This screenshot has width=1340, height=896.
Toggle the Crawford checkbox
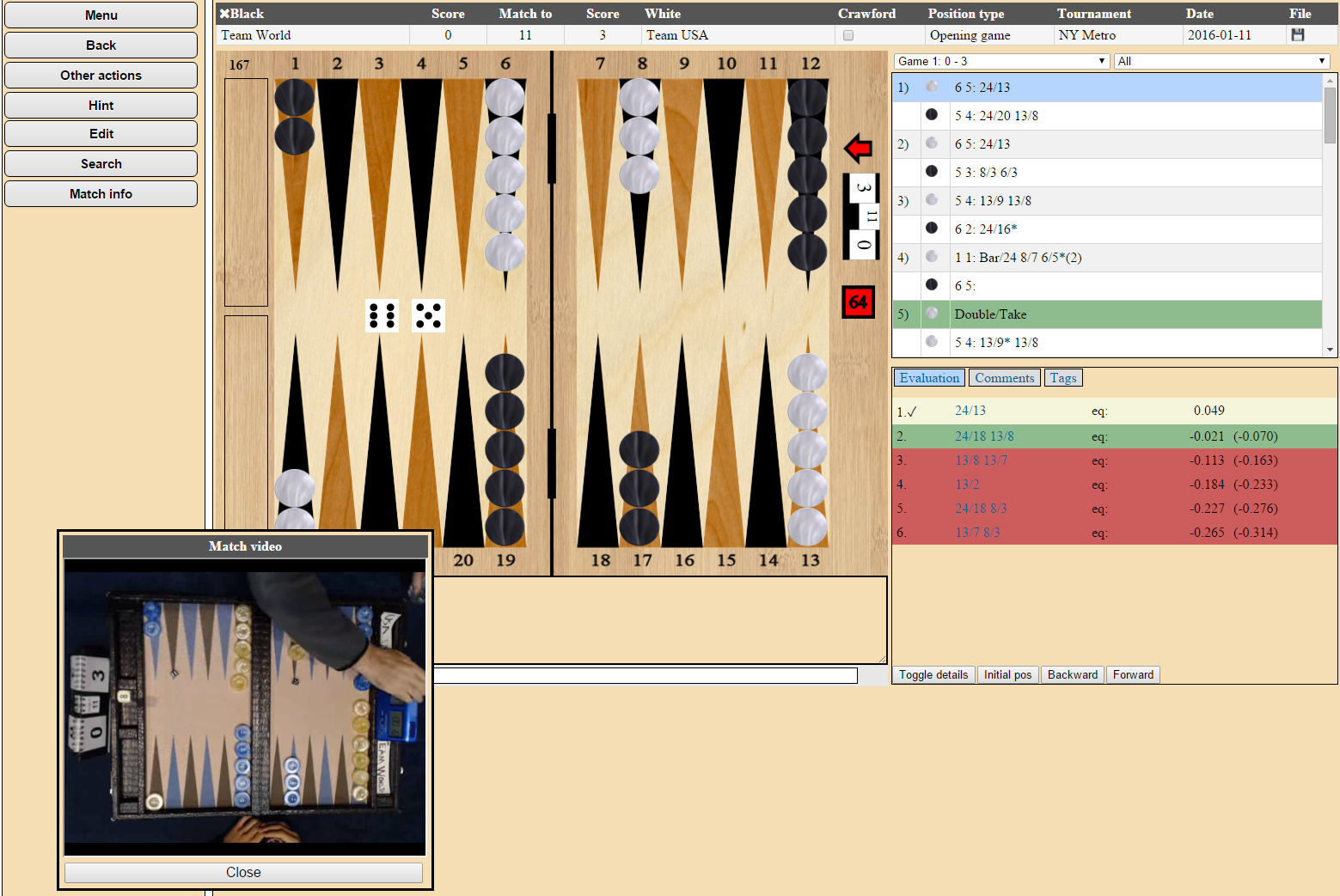[x=848, y=35]
